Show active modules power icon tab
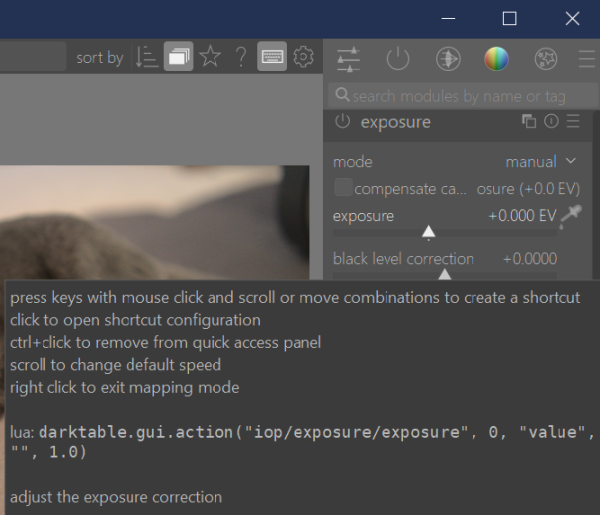The width and height of the screenshot is (600, 515). pos(398,59)
